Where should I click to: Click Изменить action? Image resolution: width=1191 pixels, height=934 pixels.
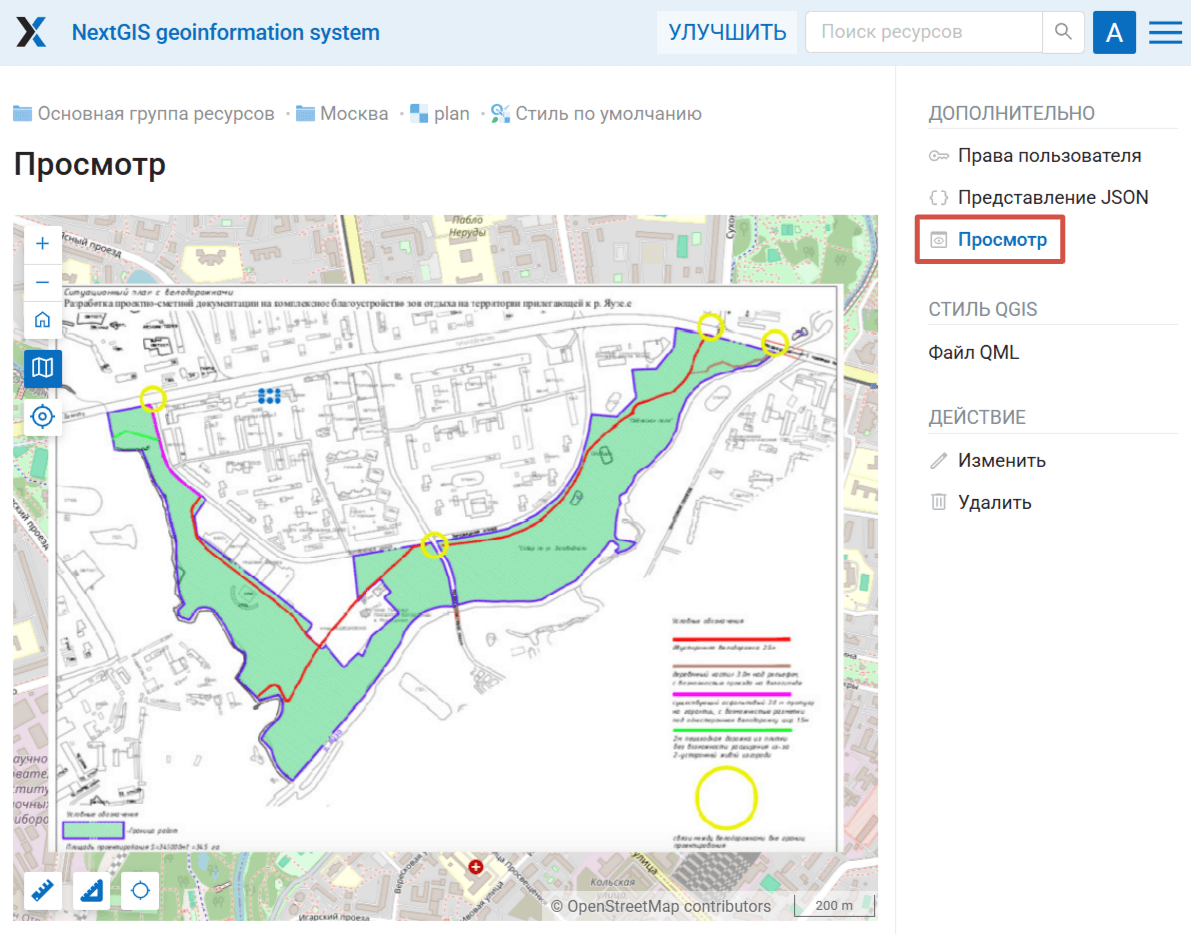(1001, 461)
